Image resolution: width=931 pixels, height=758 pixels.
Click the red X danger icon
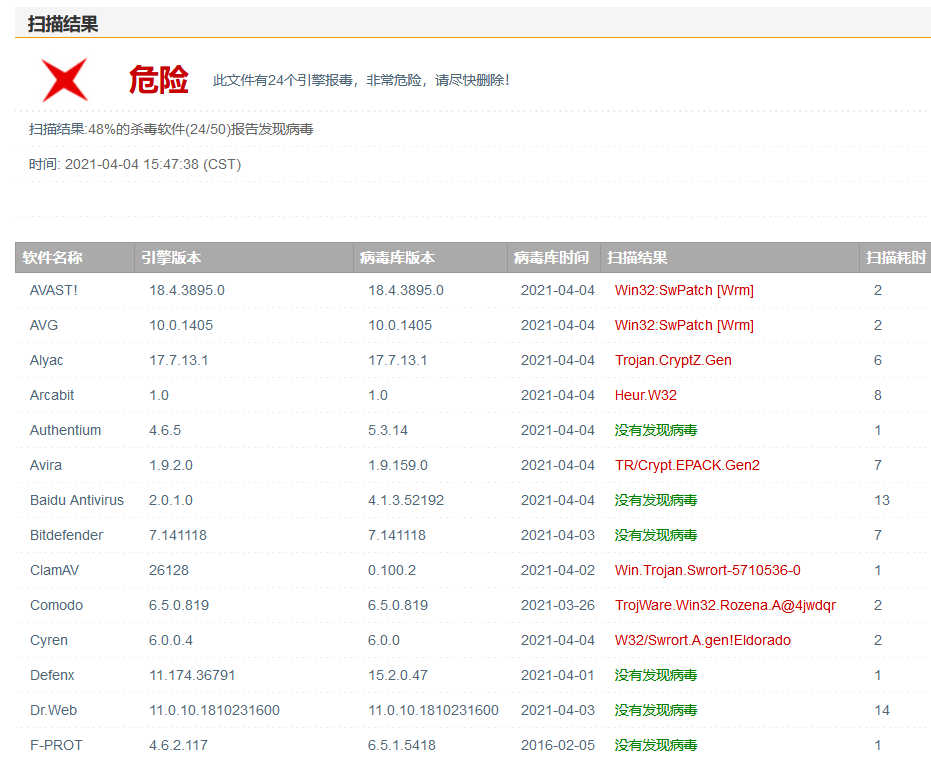[65, 80]
